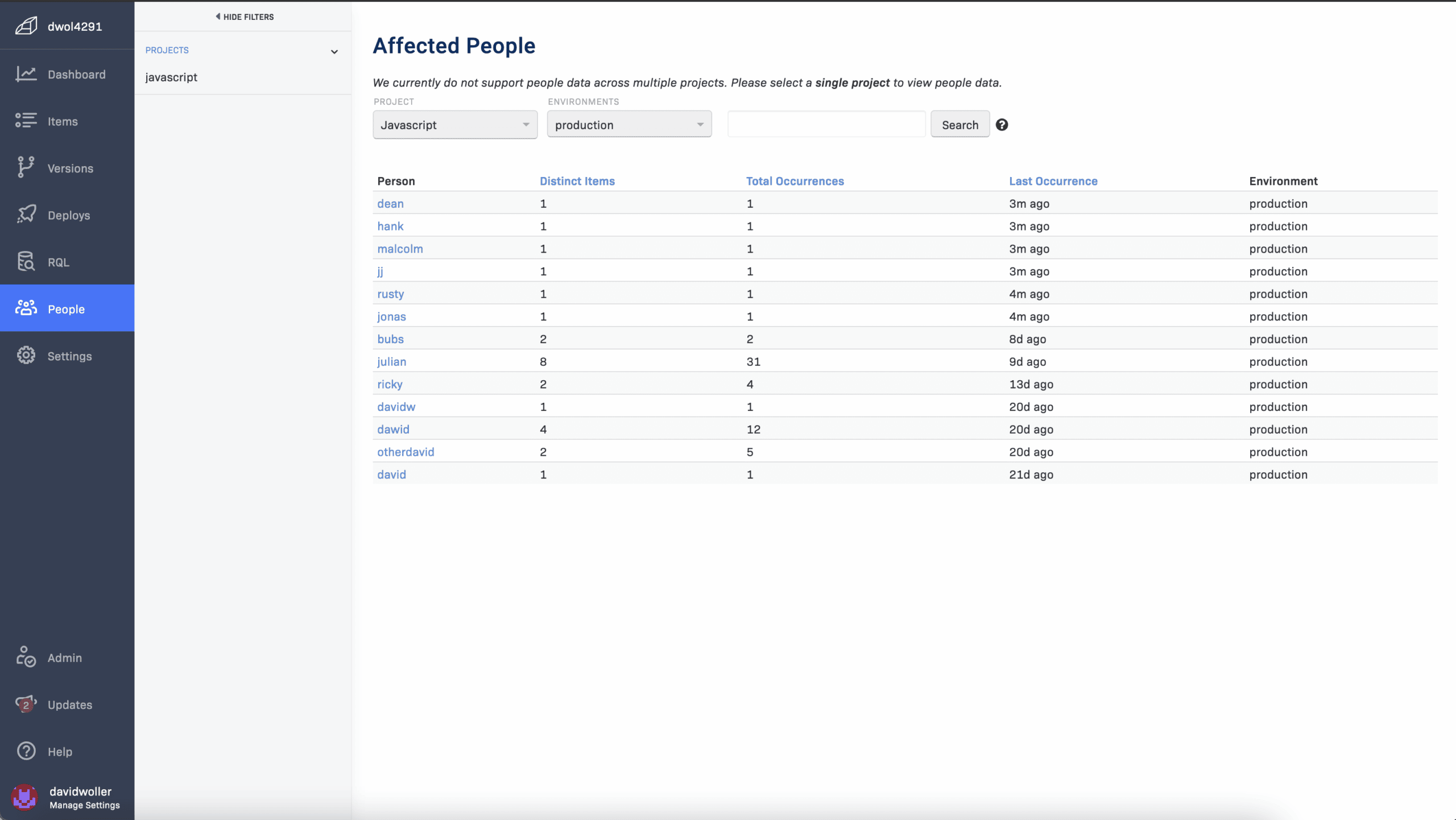Click the Items list icon
The width and height of the screenshot is (1456, 820).
point(26,121)
